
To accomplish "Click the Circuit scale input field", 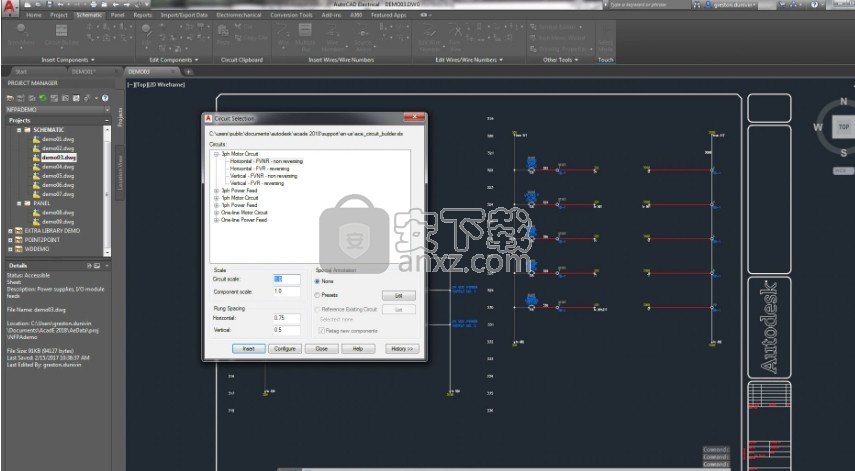I will point(287,279).
